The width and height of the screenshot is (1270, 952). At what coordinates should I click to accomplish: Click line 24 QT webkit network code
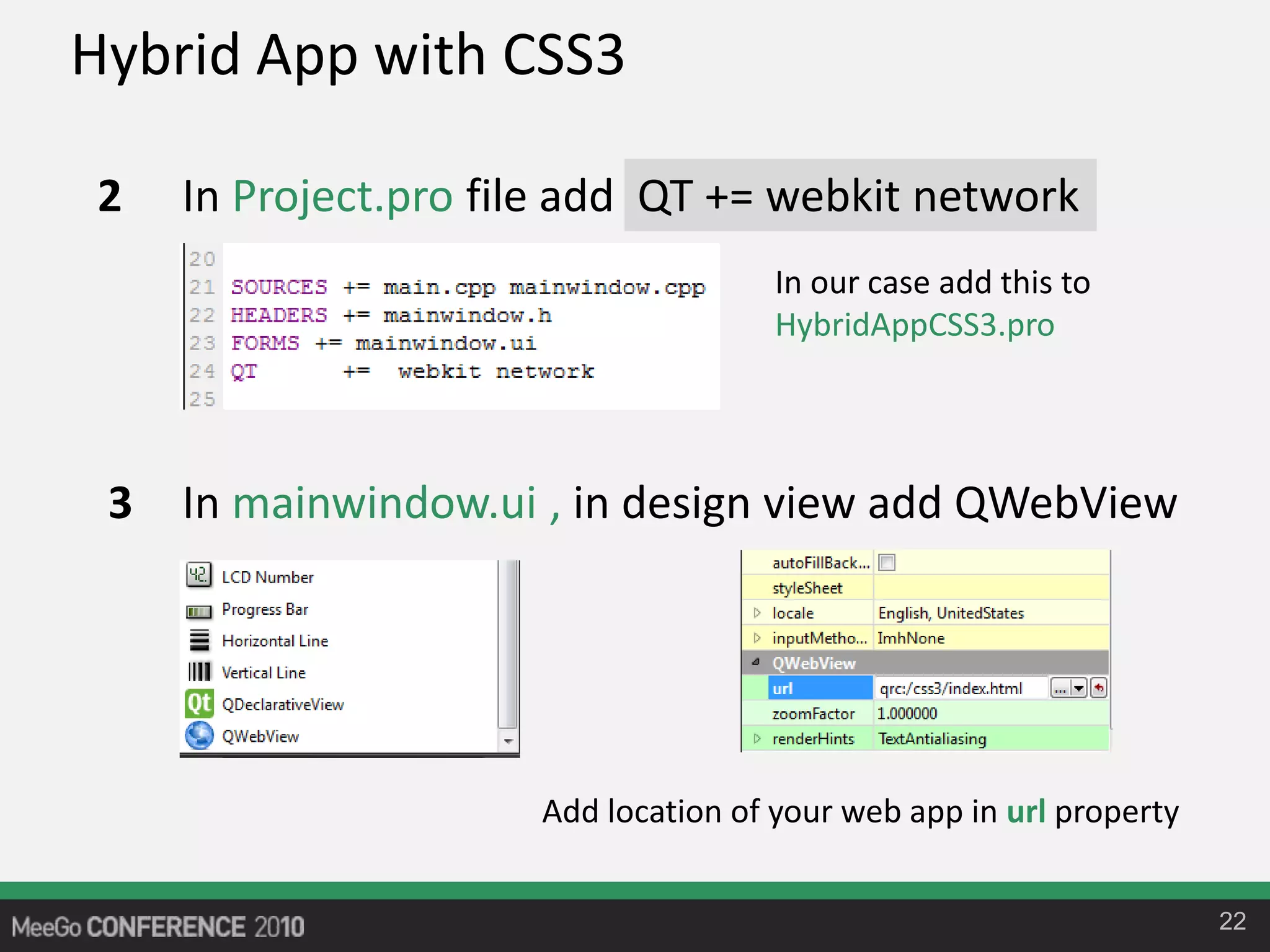pos(412,372)
